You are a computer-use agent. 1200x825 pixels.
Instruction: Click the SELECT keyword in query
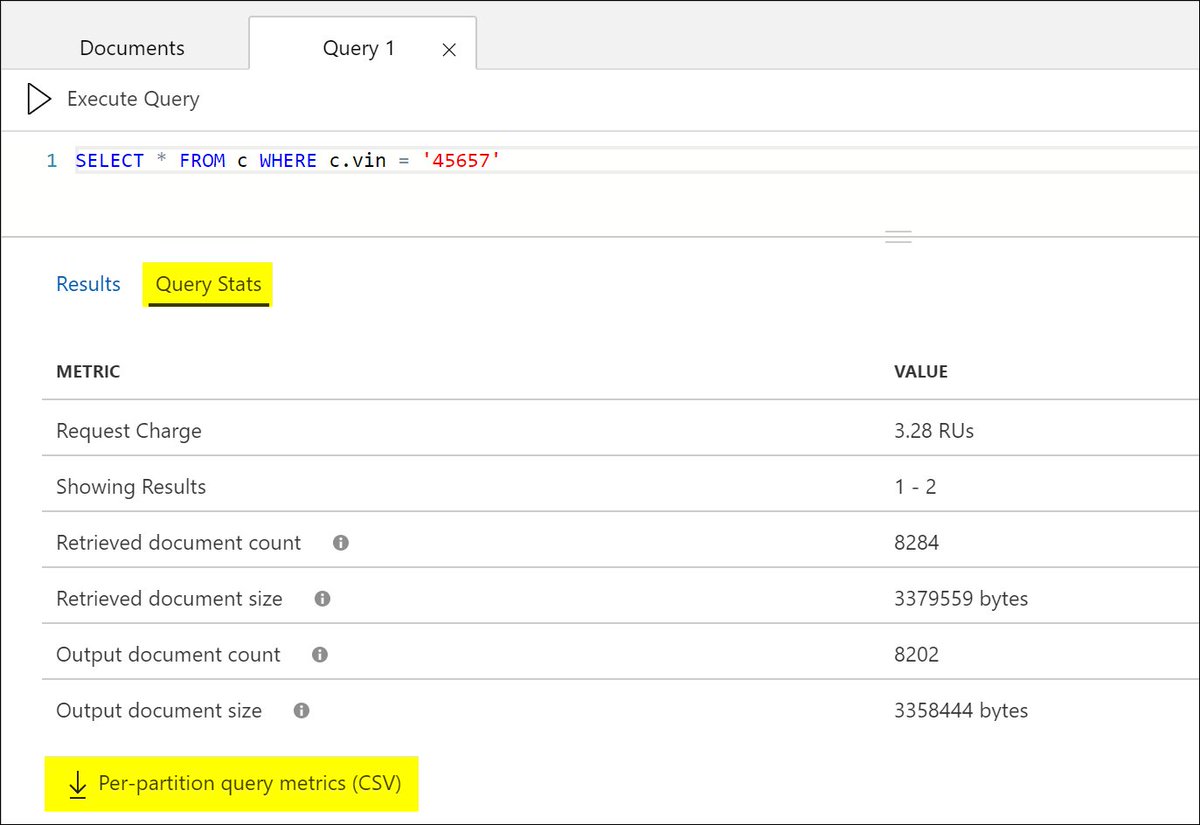[x=110, y=160]
